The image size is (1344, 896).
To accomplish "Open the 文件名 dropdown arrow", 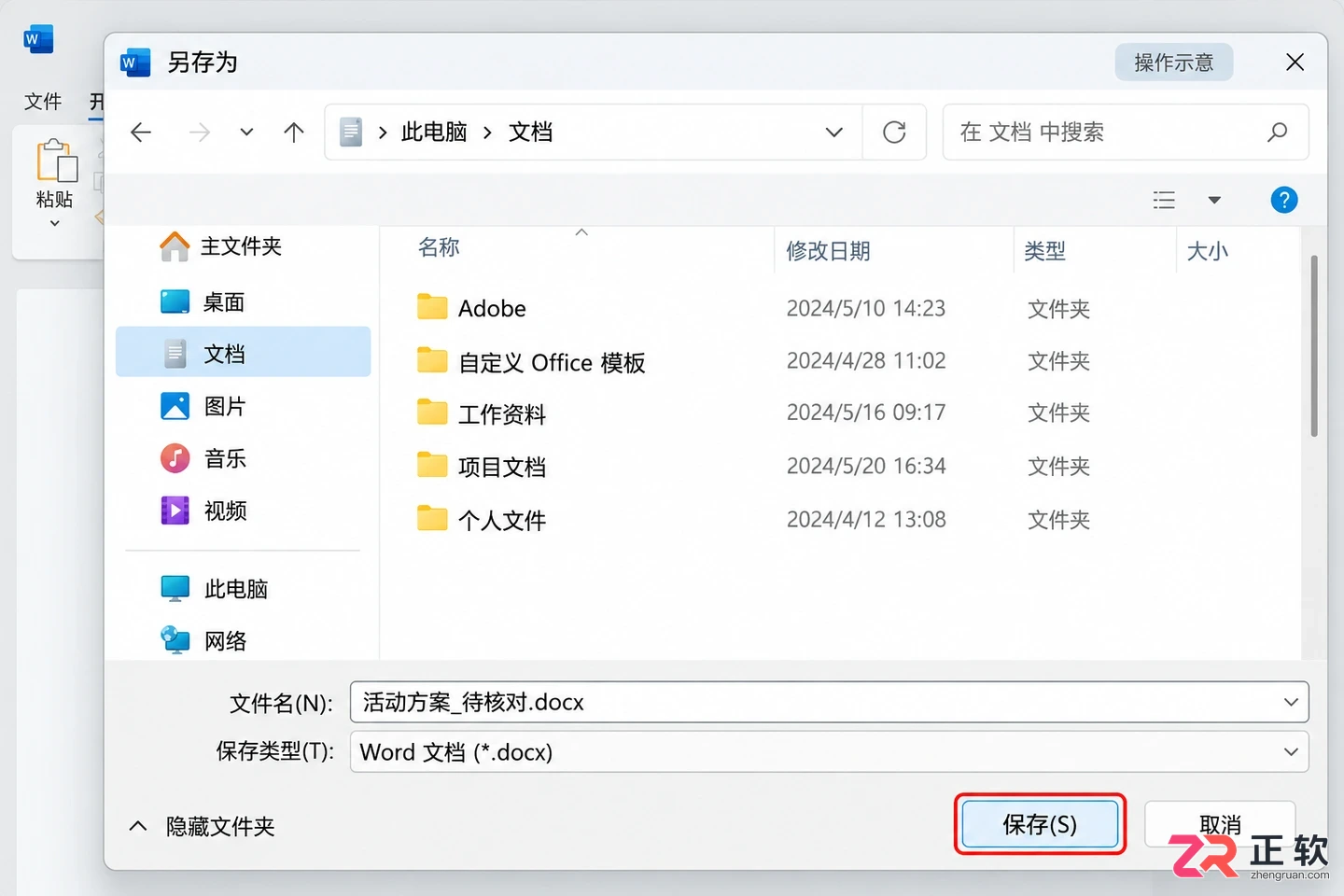I will 1291,702.
